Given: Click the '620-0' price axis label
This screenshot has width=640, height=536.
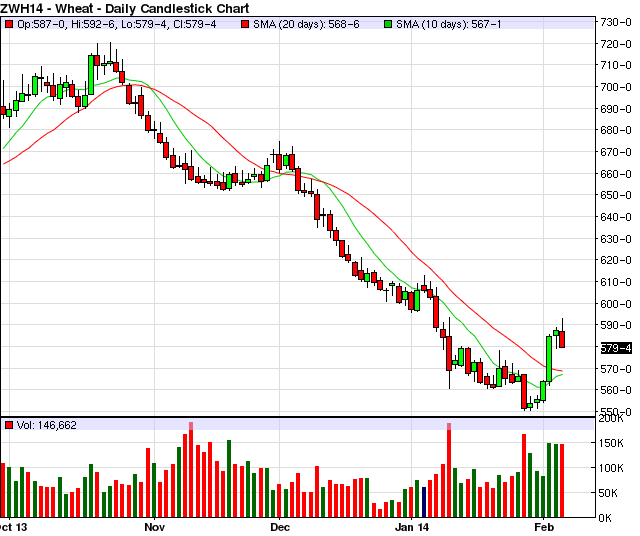Looking at the screenshot, I should (616, 260).
